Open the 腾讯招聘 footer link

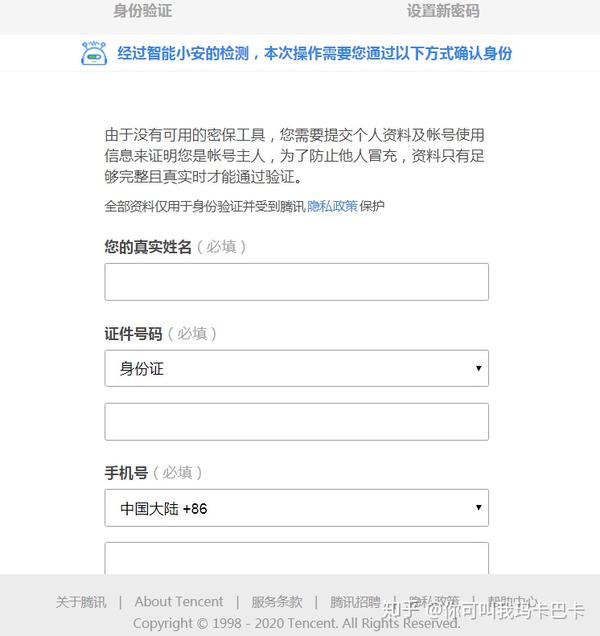[355, 602]
